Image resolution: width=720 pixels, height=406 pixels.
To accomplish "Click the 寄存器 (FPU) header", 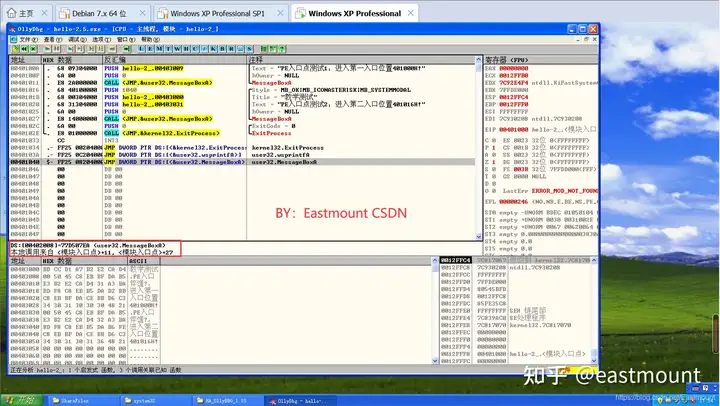I will click(x=541, y=60).
